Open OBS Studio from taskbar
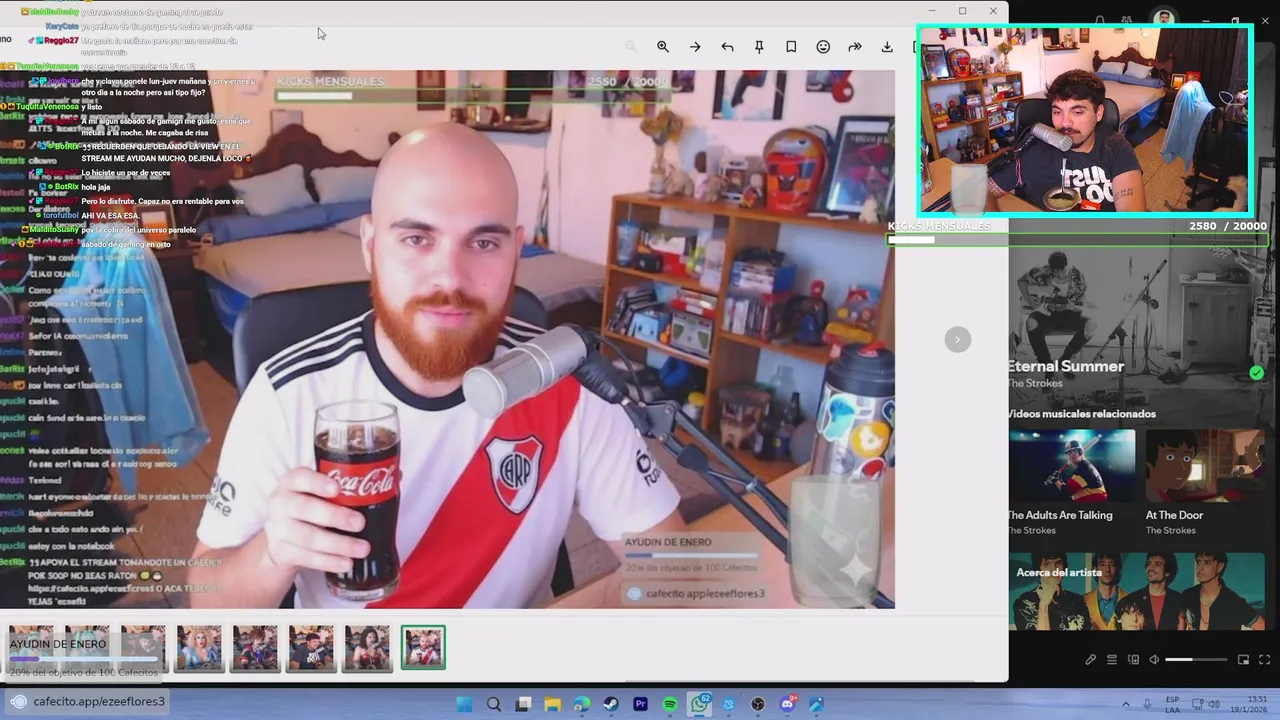 click(758, 704)
